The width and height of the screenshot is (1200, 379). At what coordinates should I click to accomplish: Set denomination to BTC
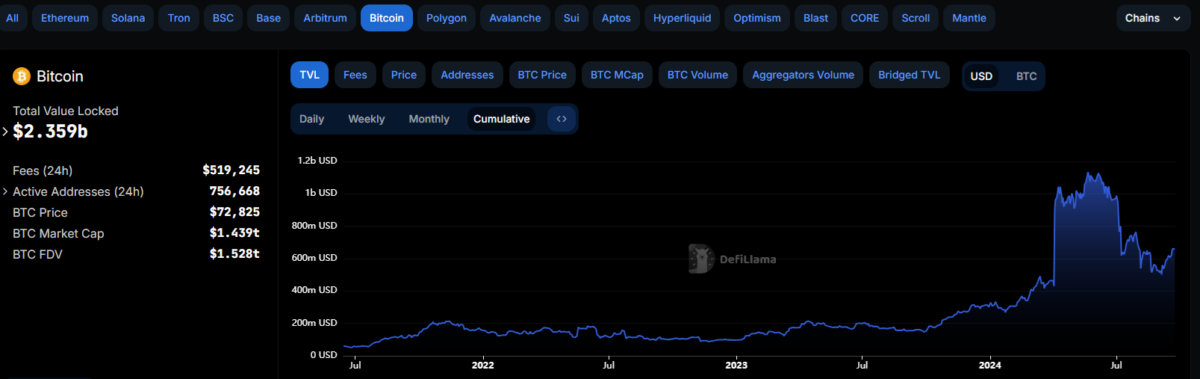(1026, 76)
